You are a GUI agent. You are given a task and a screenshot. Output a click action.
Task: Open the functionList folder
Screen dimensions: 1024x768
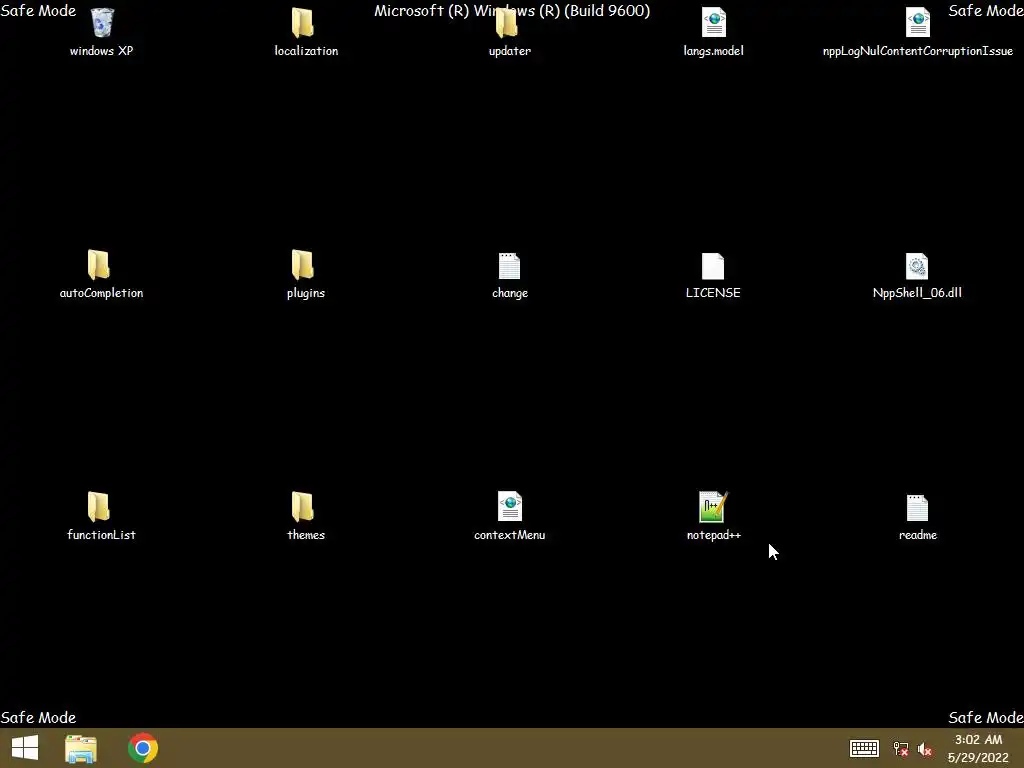(x=99, y=507)
